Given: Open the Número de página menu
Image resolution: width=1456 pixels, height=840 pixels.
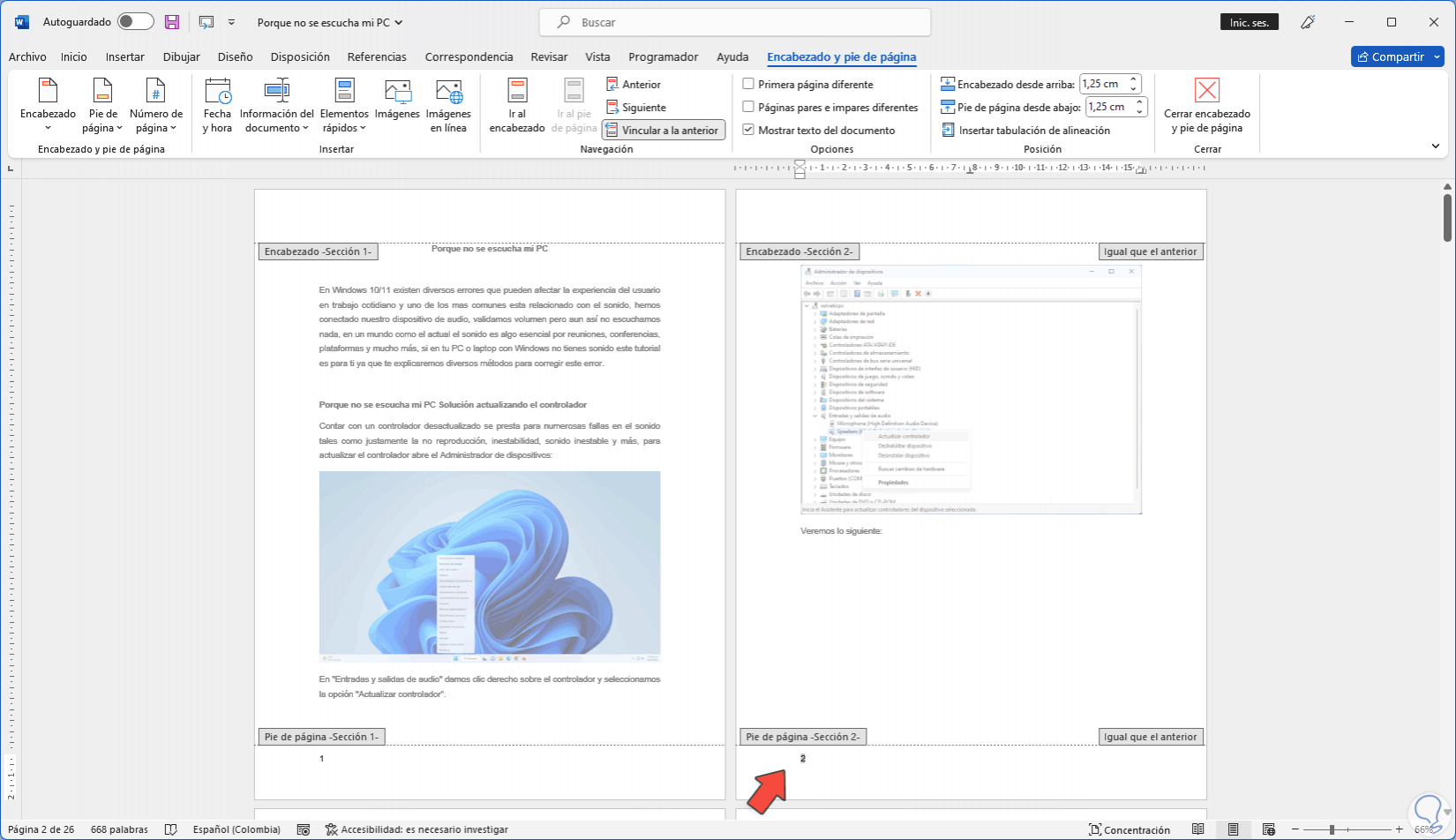Looking at the screenshot, I should (x=156, y=105).
